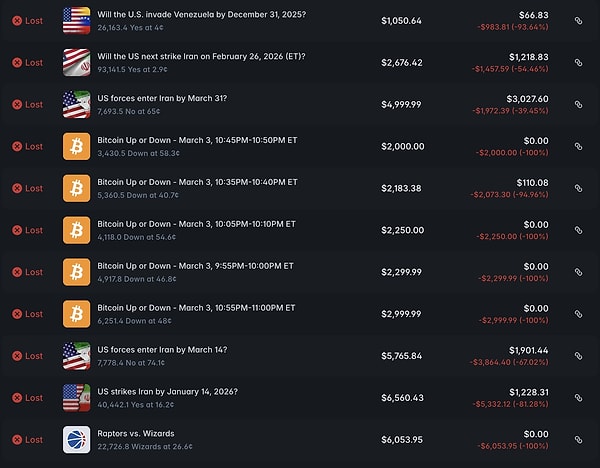Open 'Will the U.S. invade Venezuela' market
The width and height of the screenshot is (600, 468).
pyautogui.click(x=202, y=14)
